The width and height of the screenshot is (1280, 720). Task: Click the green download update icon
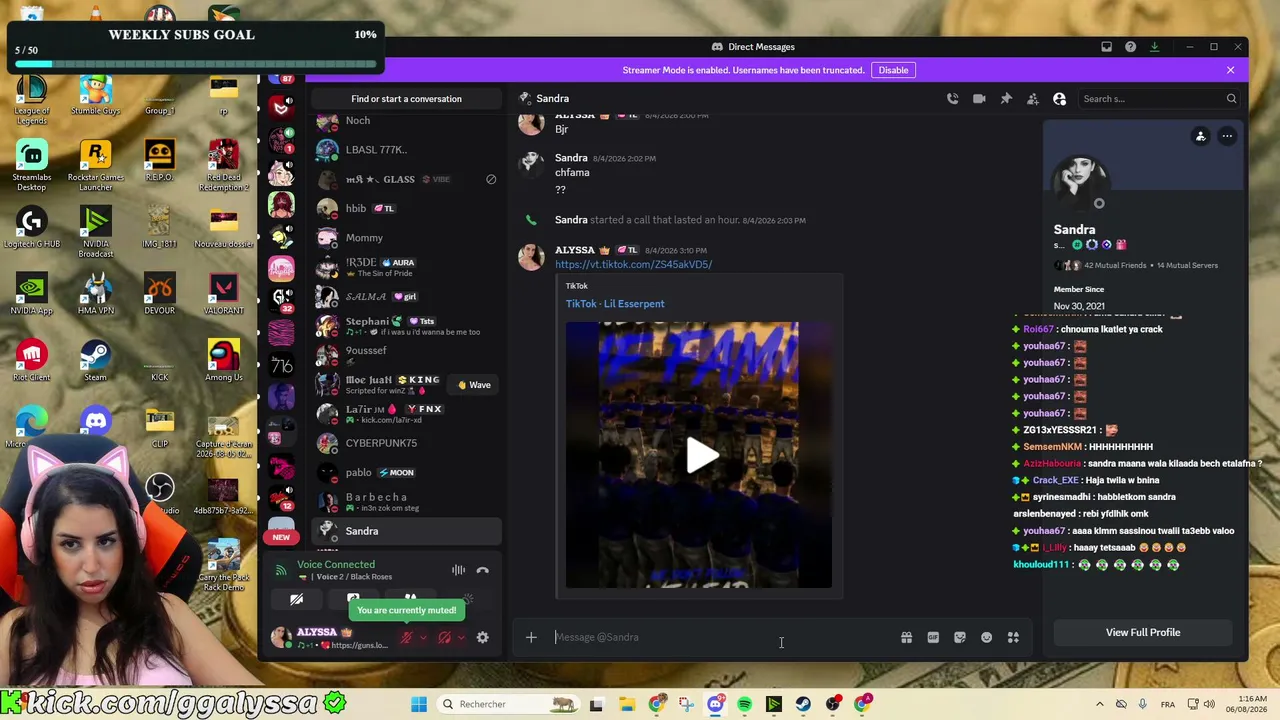tap(1154, 47)
